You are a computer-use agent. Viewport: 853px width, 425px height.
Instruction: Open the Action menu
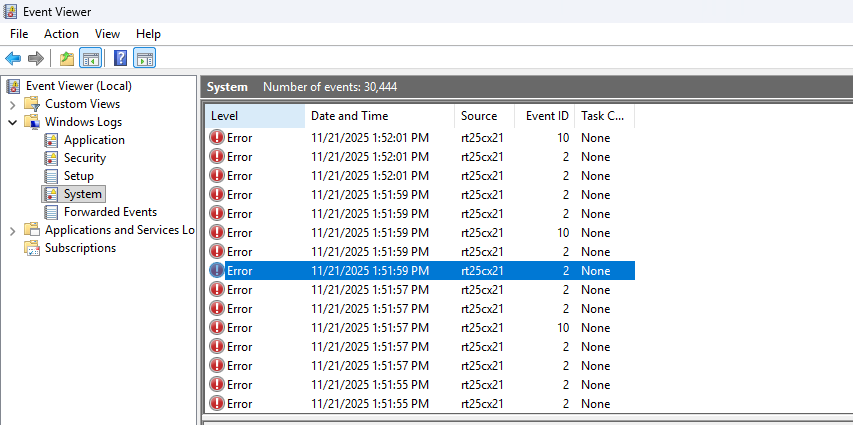point(61,34)
